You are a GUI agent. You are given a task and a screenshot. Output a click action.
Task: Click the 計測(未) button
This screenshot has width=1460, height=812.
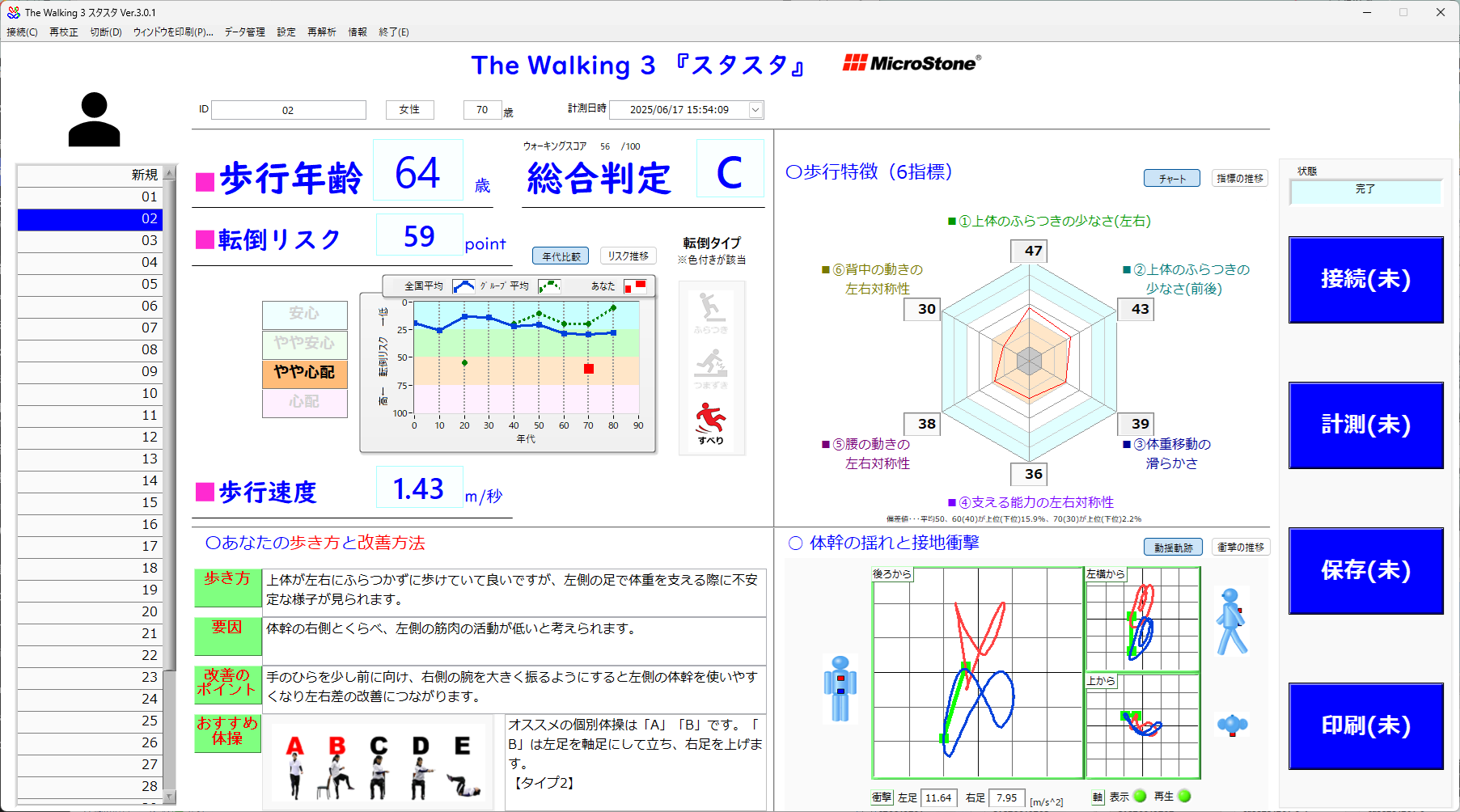coord(1365,425)
